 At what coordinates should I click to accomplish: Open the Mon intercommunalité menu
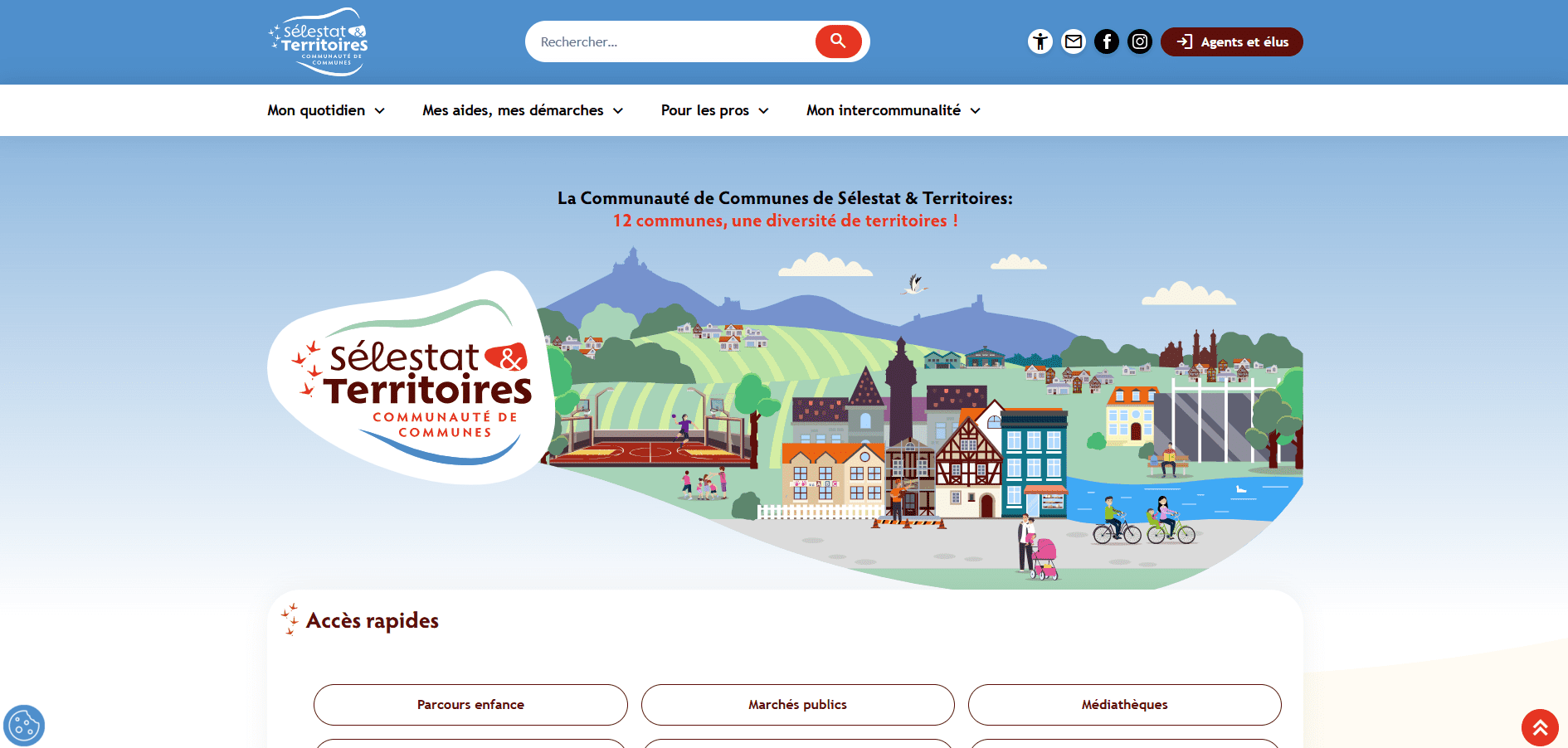click(883, 110)
